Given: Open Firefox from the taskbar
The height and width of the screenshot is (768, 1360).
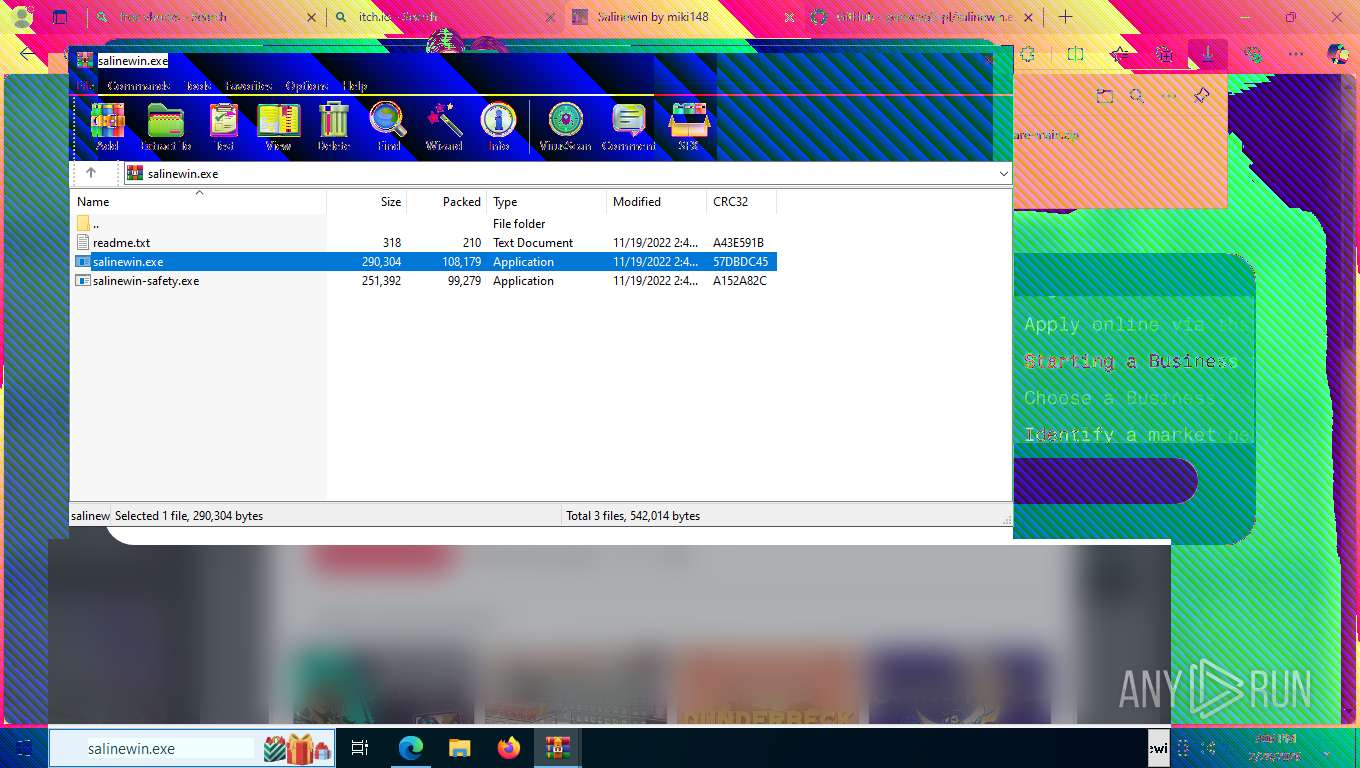Looking at the screenshot, I should (x=509, y=748).
